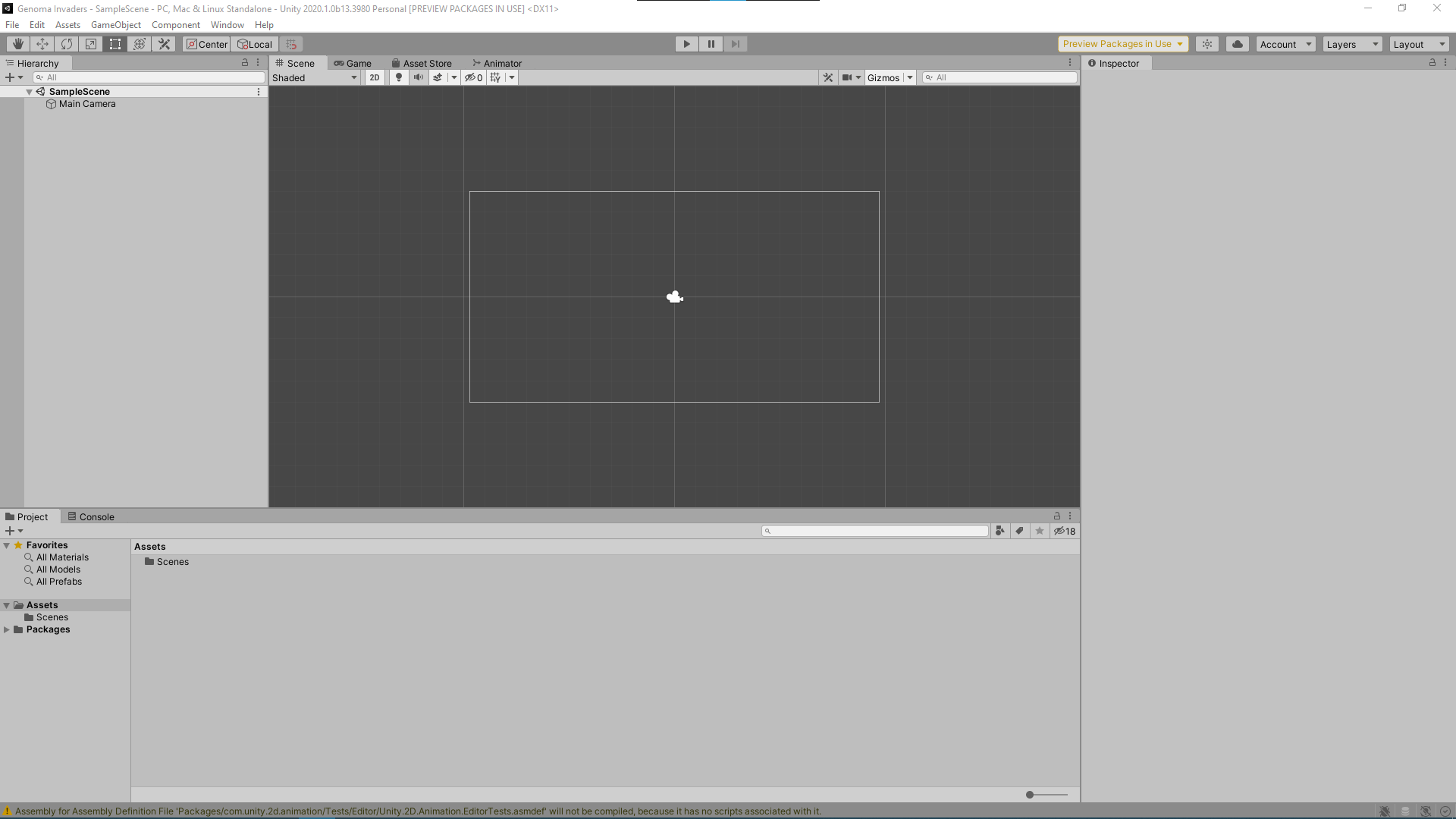Lock the Inspector panel
Image resolution: width=1456 pixels, height=819 pixels.
(x=1432, y=63)
